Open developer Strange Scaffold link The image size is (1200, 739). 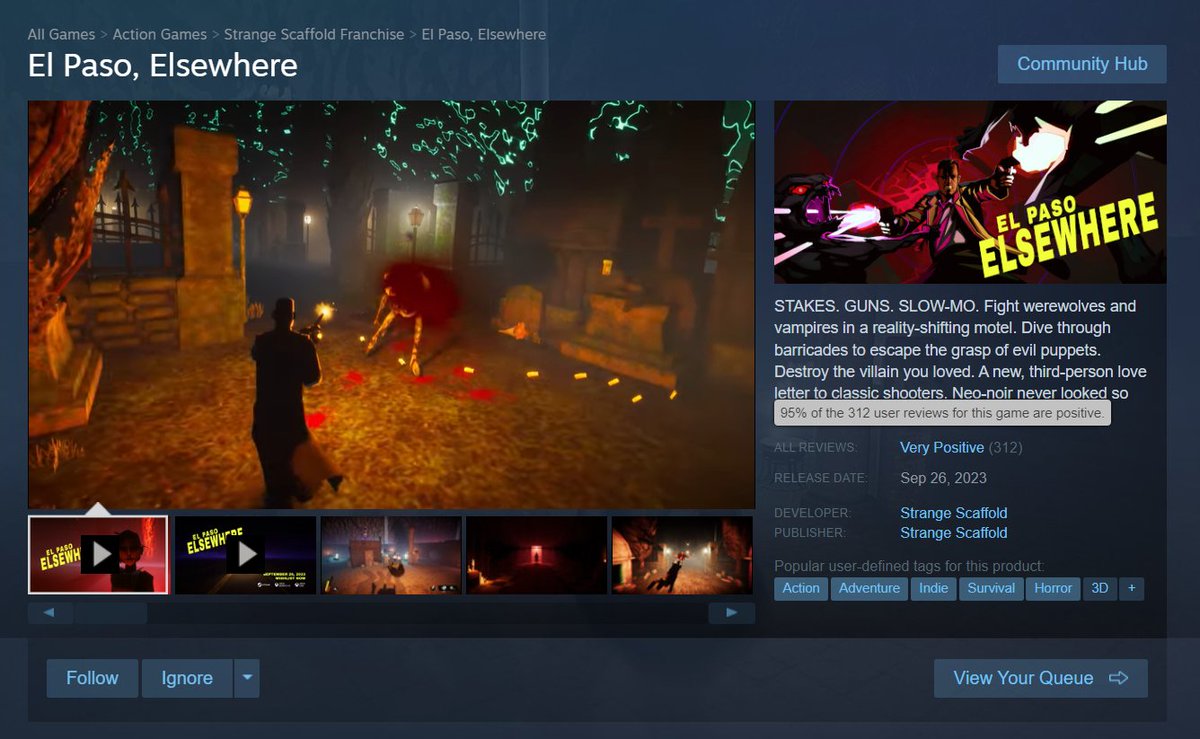coord(954,513)
